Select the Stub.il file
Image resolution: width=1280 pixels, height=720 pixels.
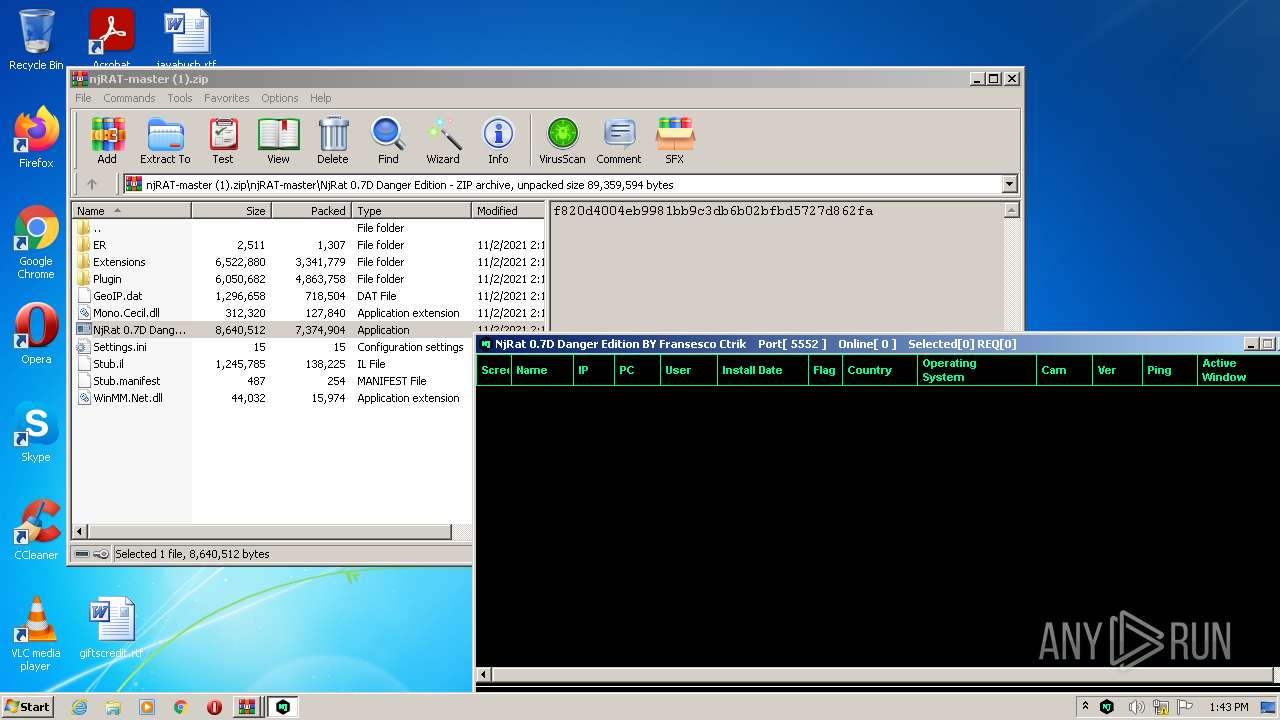coord(272,364)
